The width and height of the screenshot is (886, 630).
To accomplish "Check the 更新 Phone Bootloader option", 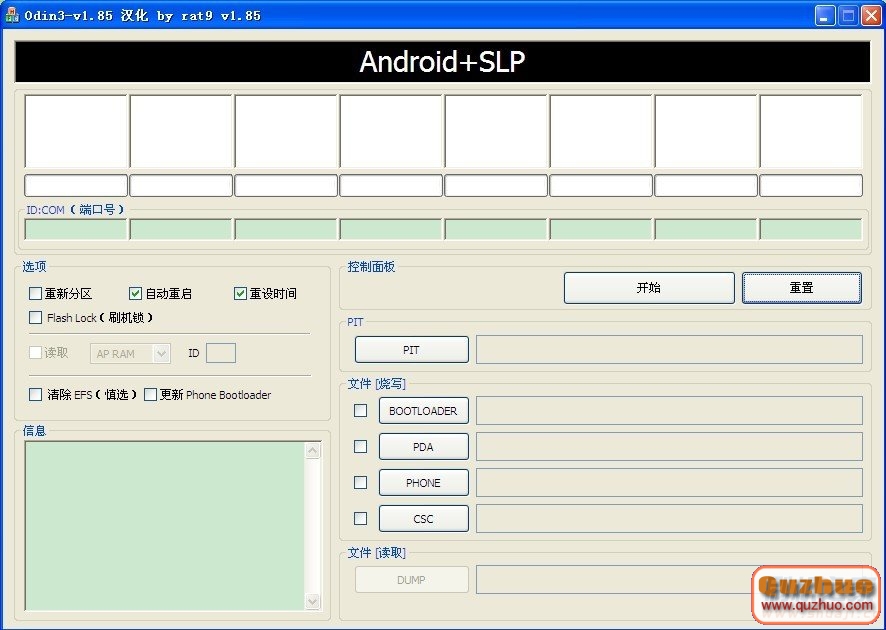I will [151, 395].
